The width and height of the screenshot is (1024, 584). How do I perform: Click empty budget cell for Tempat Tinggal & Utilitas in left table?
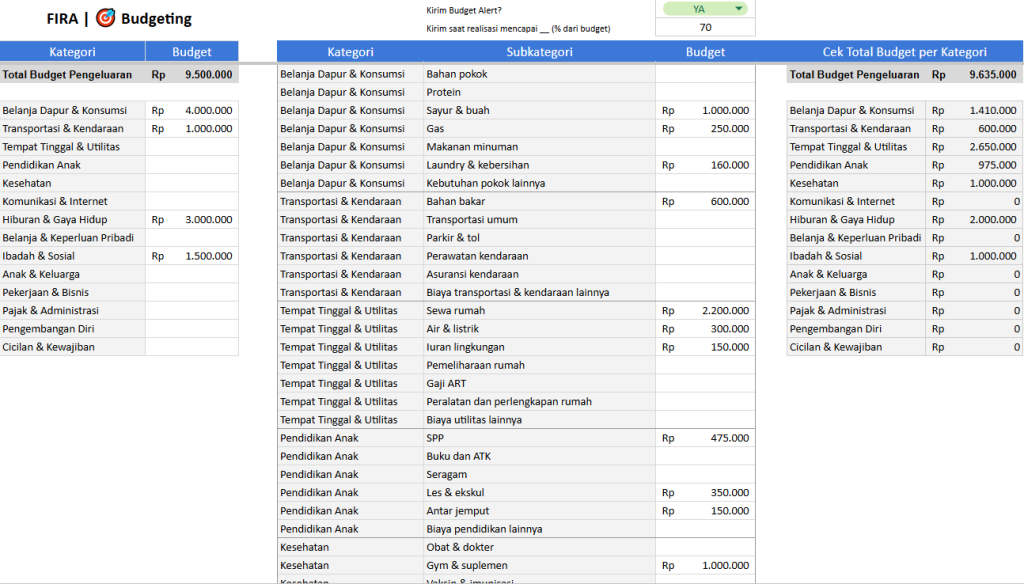click(192, 147)
